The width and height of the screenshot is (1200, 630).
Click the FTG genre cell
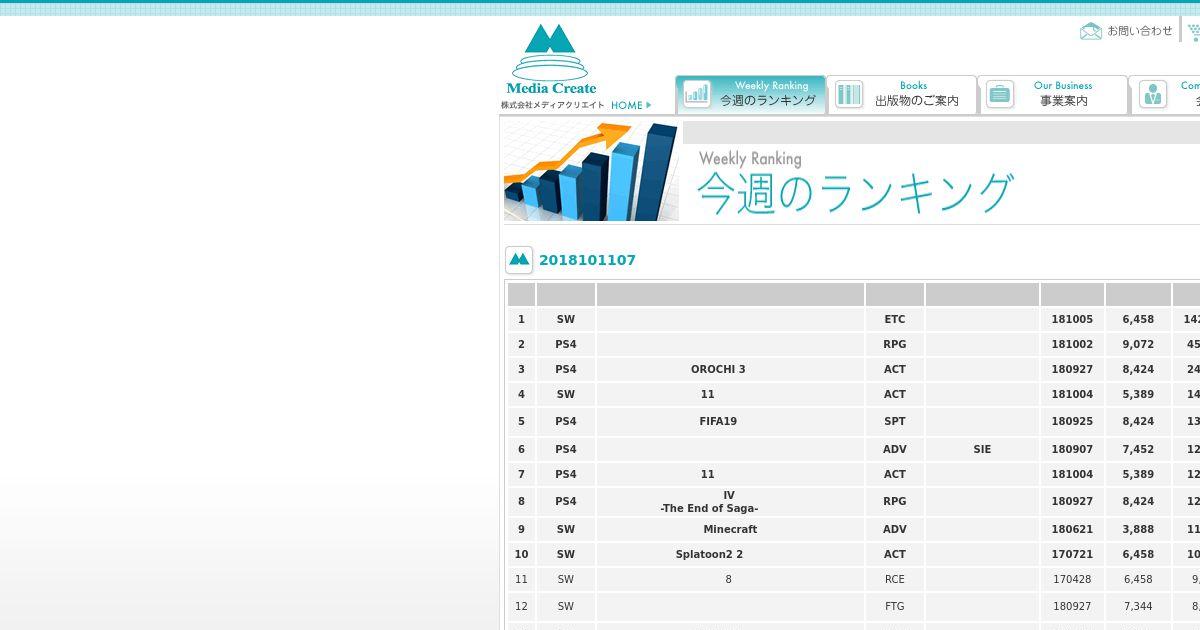click(x=895, y=606)
